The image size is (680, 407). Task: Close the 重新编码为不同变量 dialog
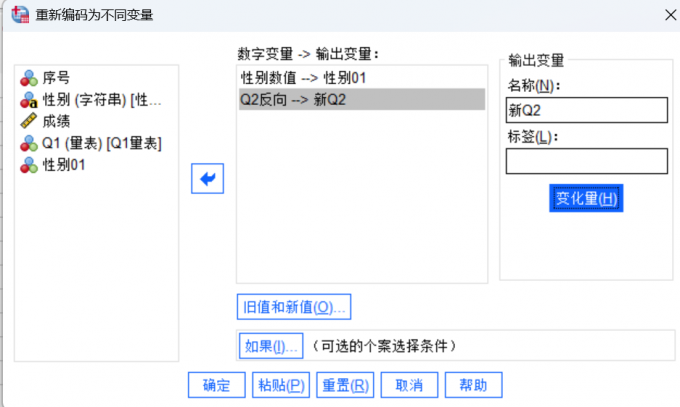(x=670, y=15)
